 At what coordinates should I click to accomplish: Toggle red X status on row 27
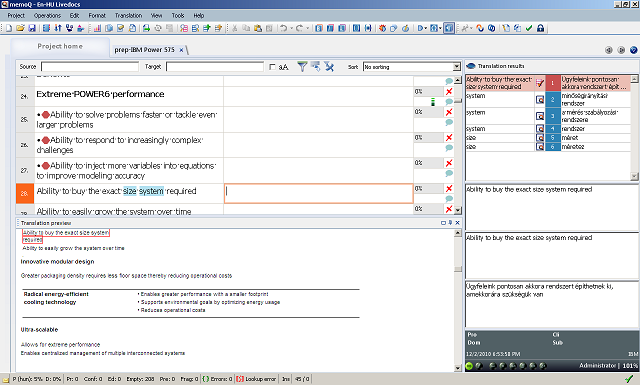pyautogui.click(x=449, y=163)
